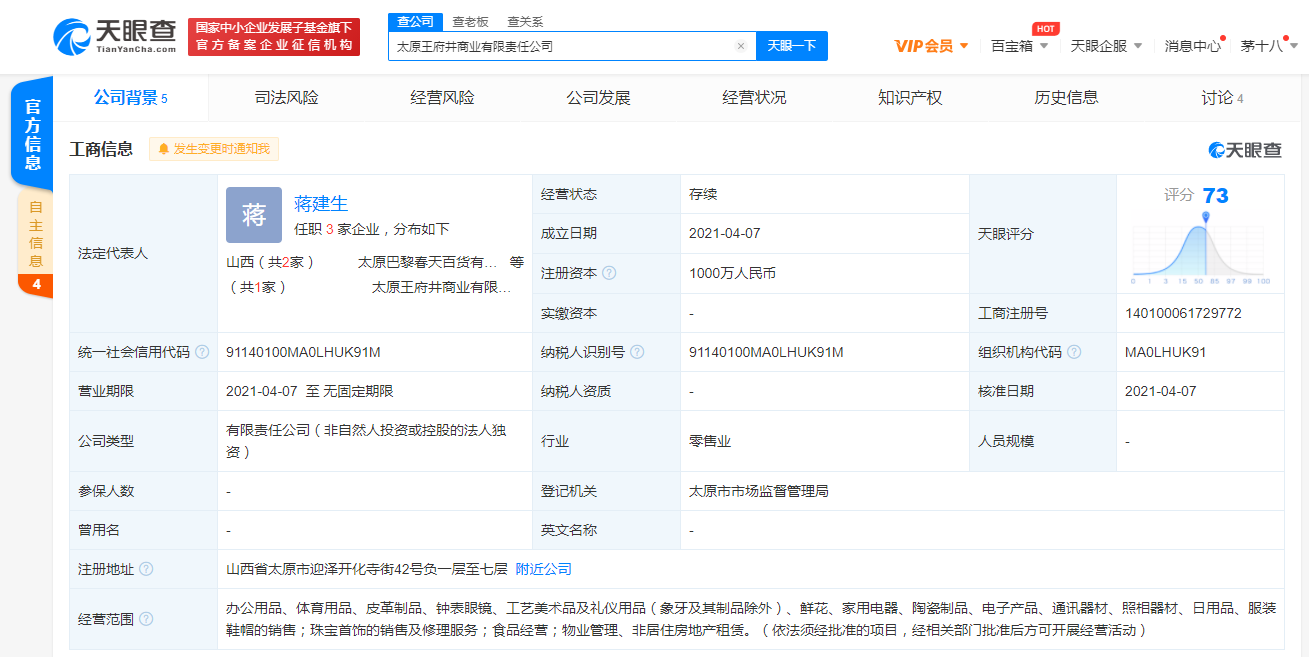
Task: Select the 查老板 search tab
Action: click(469, 21)
